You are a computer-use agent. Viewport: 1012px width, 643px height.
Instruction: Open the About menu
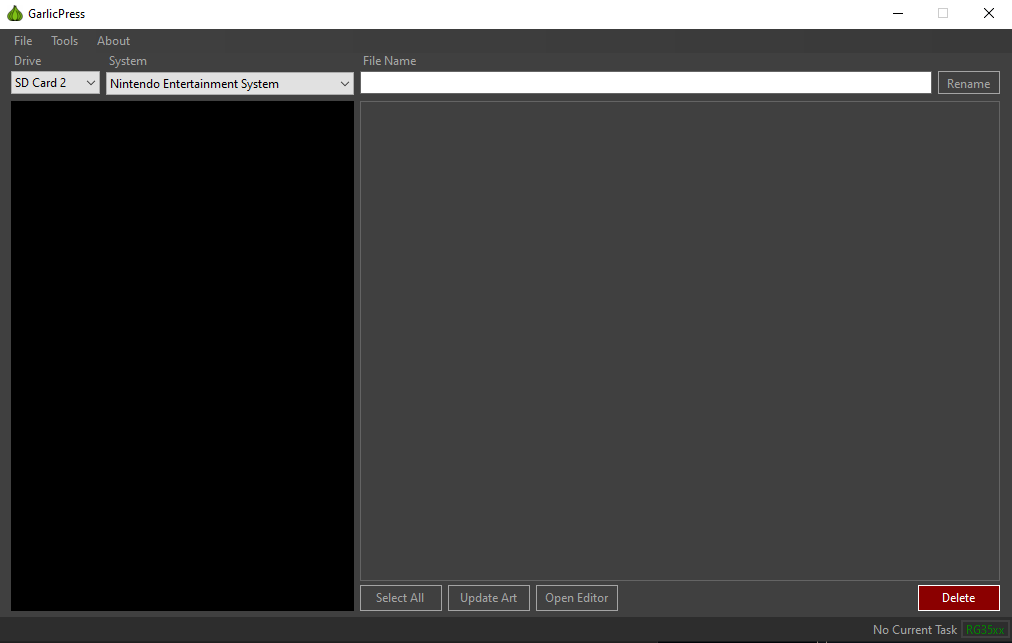(113, 40)
